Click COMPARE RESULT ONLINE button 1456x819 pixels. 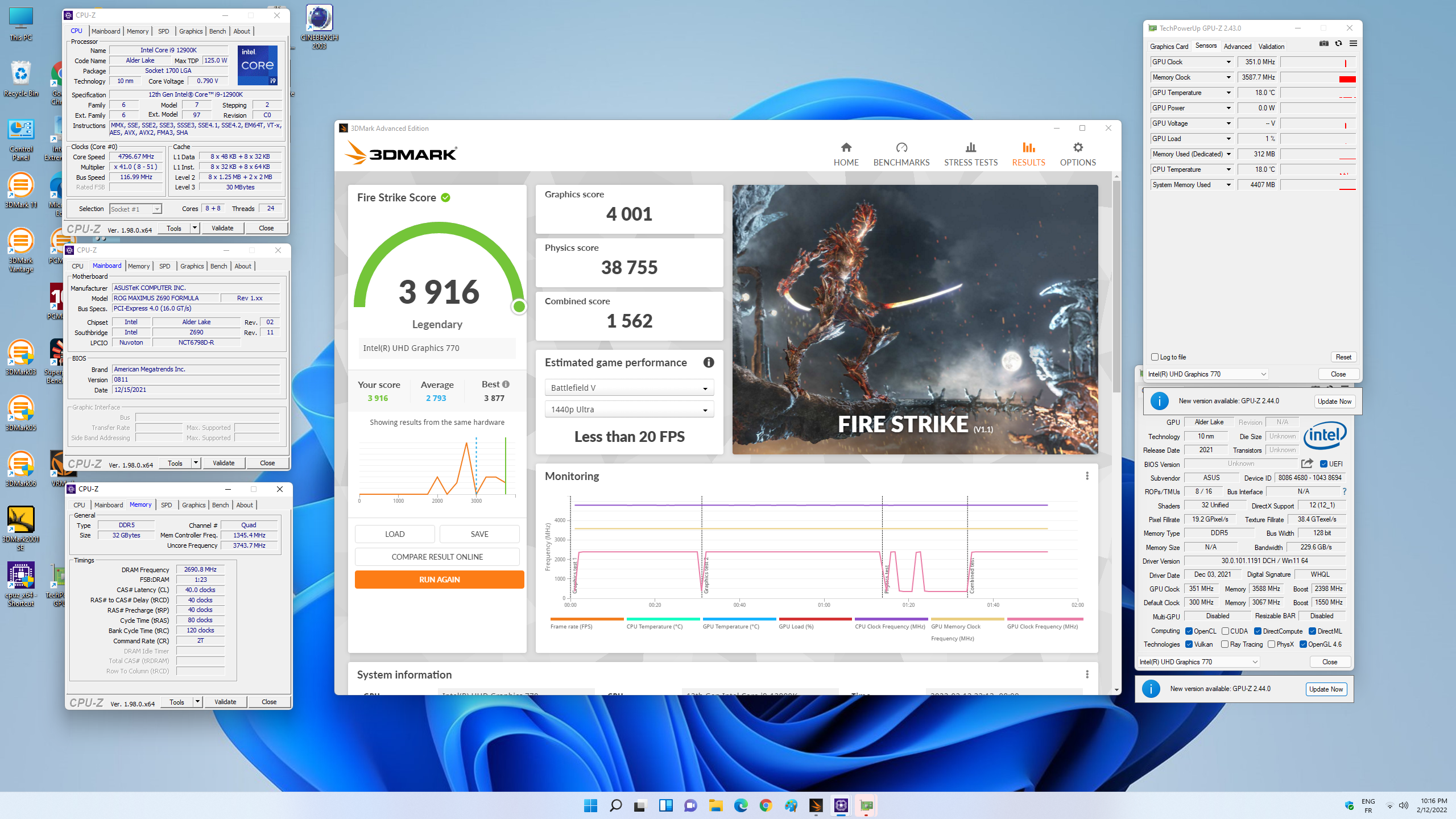(437, 557)
